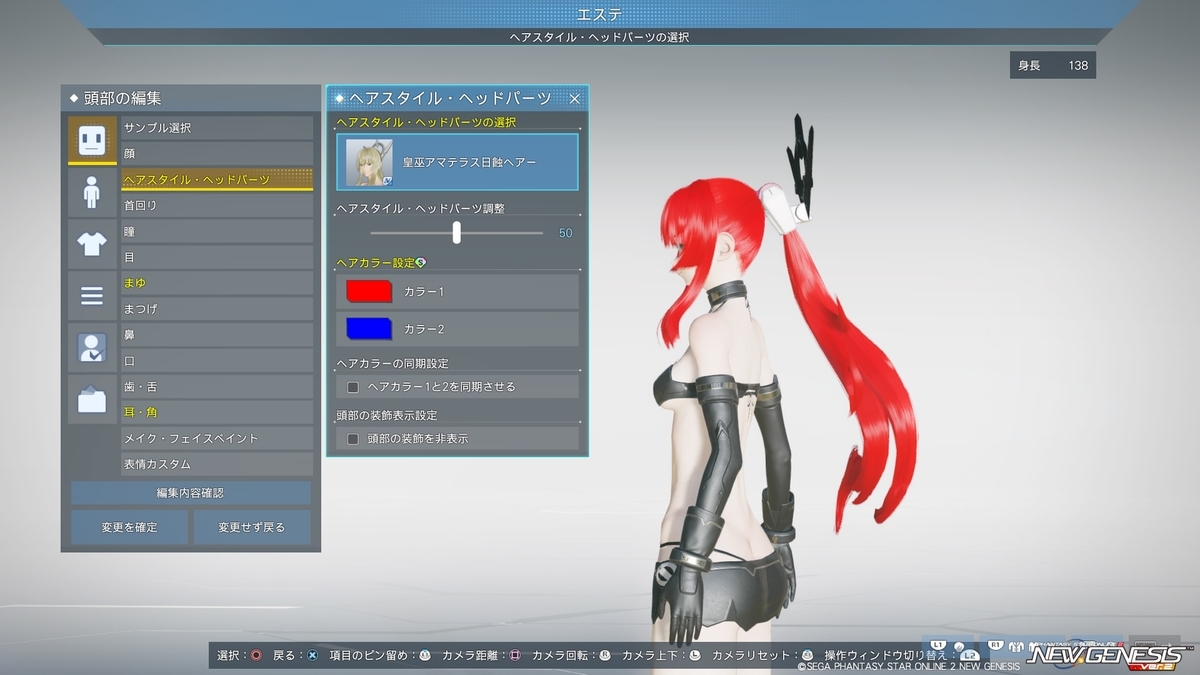This screenshot has width=1200, height=675.
Task: Click the カメラリセット button icon
Action: point(806,655)
